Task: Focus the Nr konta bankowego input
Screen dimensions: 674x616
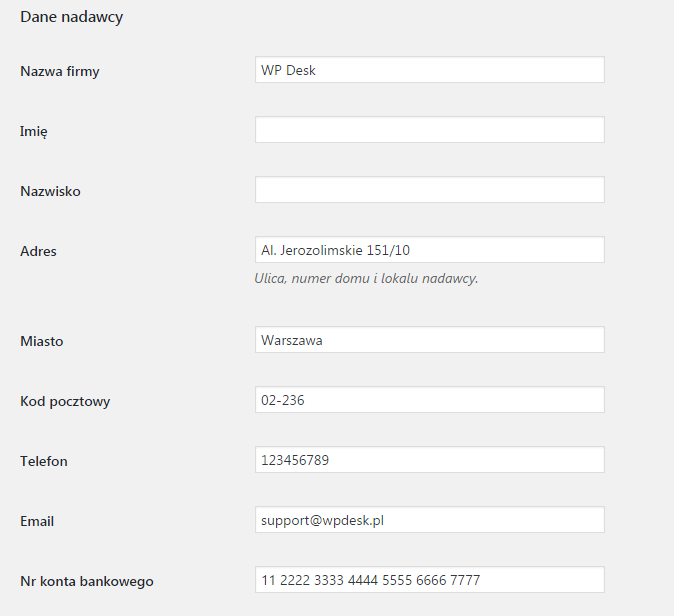Action: coord(430,580)
